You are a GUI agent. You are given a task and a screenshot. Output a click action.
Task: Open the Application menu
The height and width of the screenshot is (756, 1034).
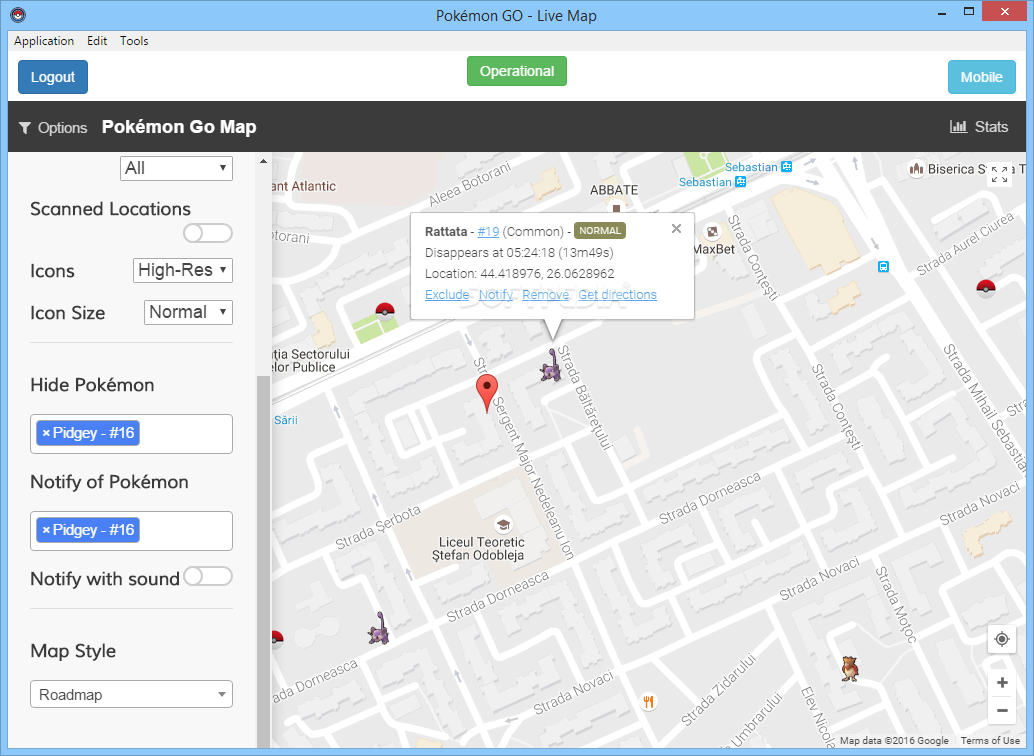(44, 41)
